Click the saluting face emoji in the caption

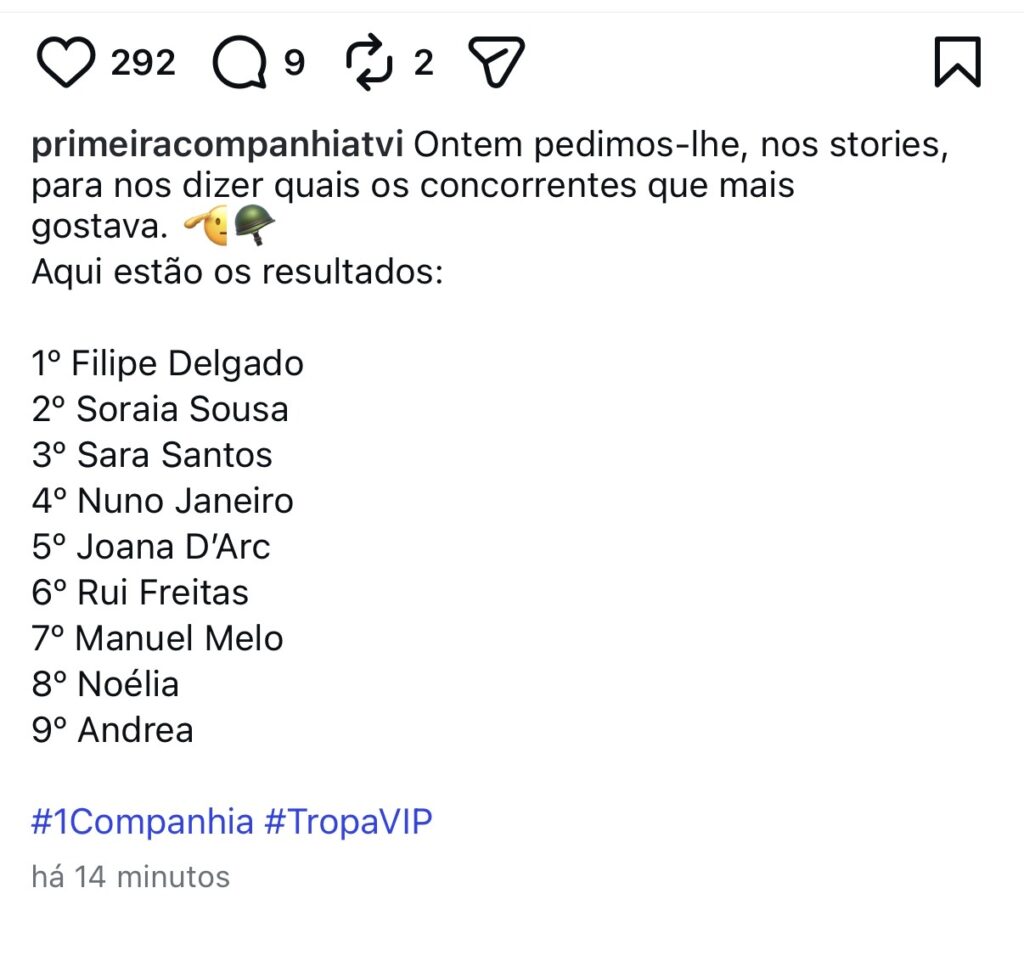point(207,227)
